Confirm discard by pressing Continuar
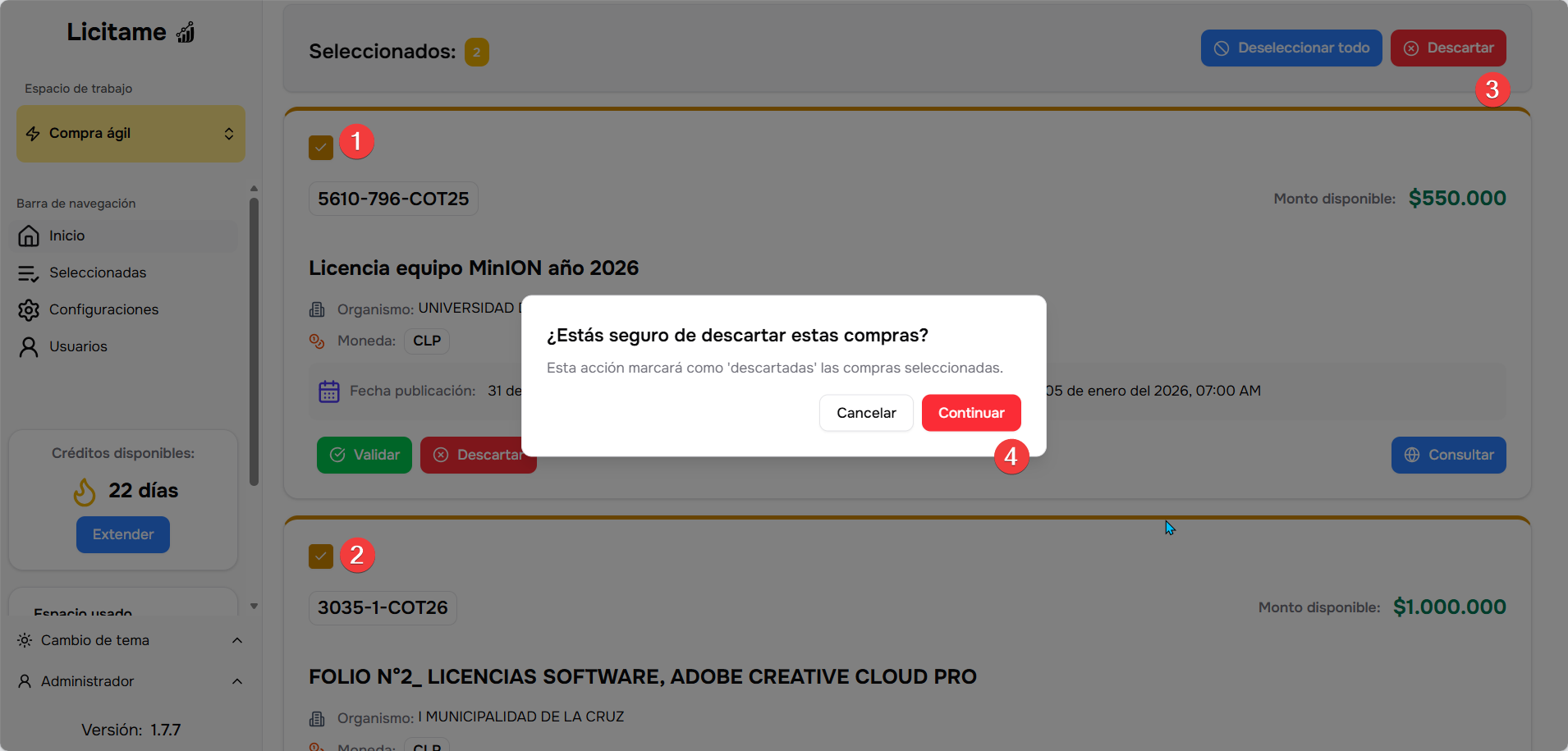The height and width of the screenshot is (751, 1568). click(971, 413)
